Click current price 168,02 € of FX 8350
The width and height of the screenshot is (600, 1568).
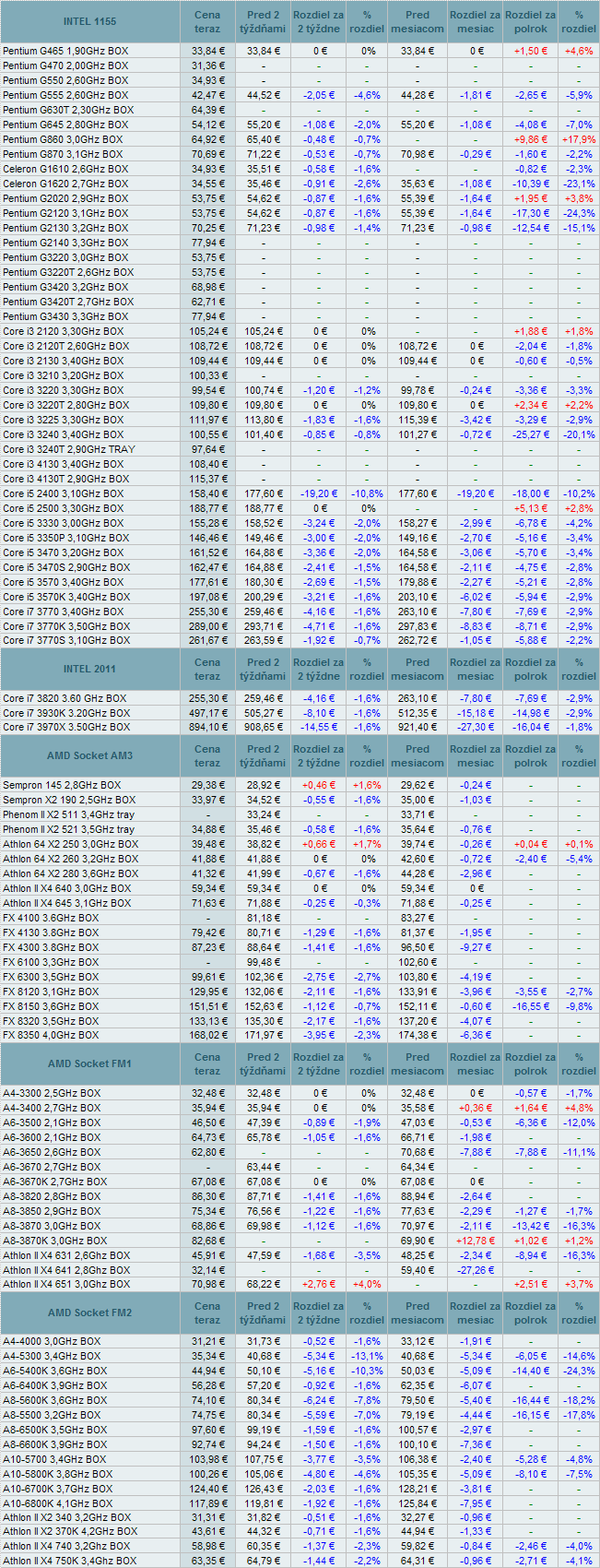(207, 1036)
